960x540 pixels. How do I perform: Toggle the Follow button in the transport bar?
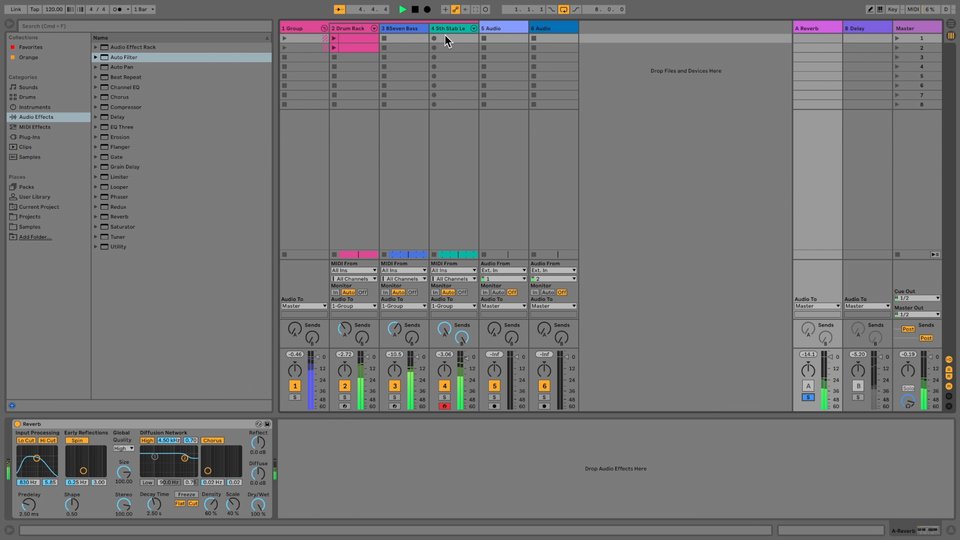click(339, 9)
